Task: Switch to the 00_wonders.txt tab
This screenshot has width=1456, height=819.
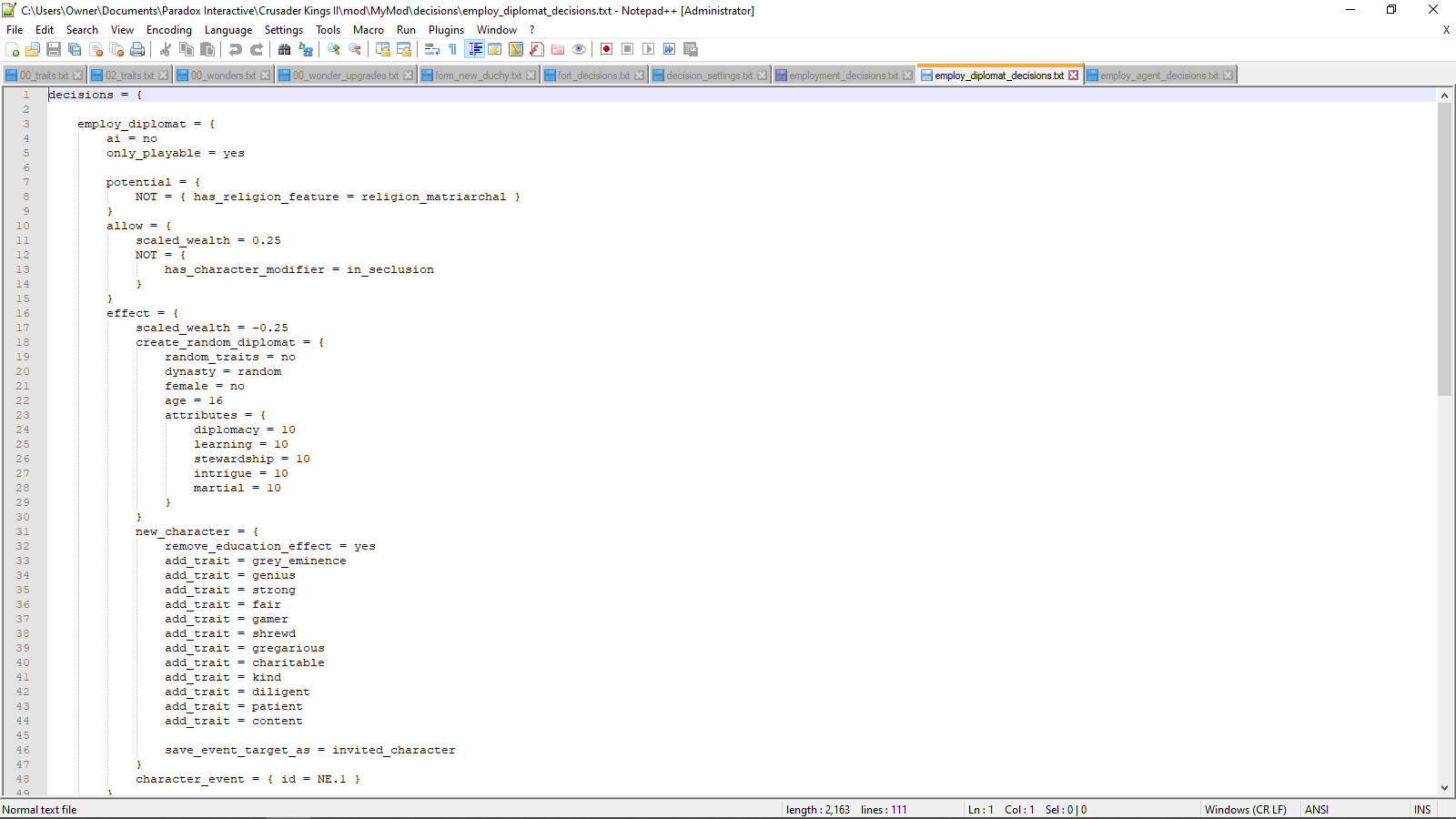Action: pyautogui.click(x=223, y=76)
